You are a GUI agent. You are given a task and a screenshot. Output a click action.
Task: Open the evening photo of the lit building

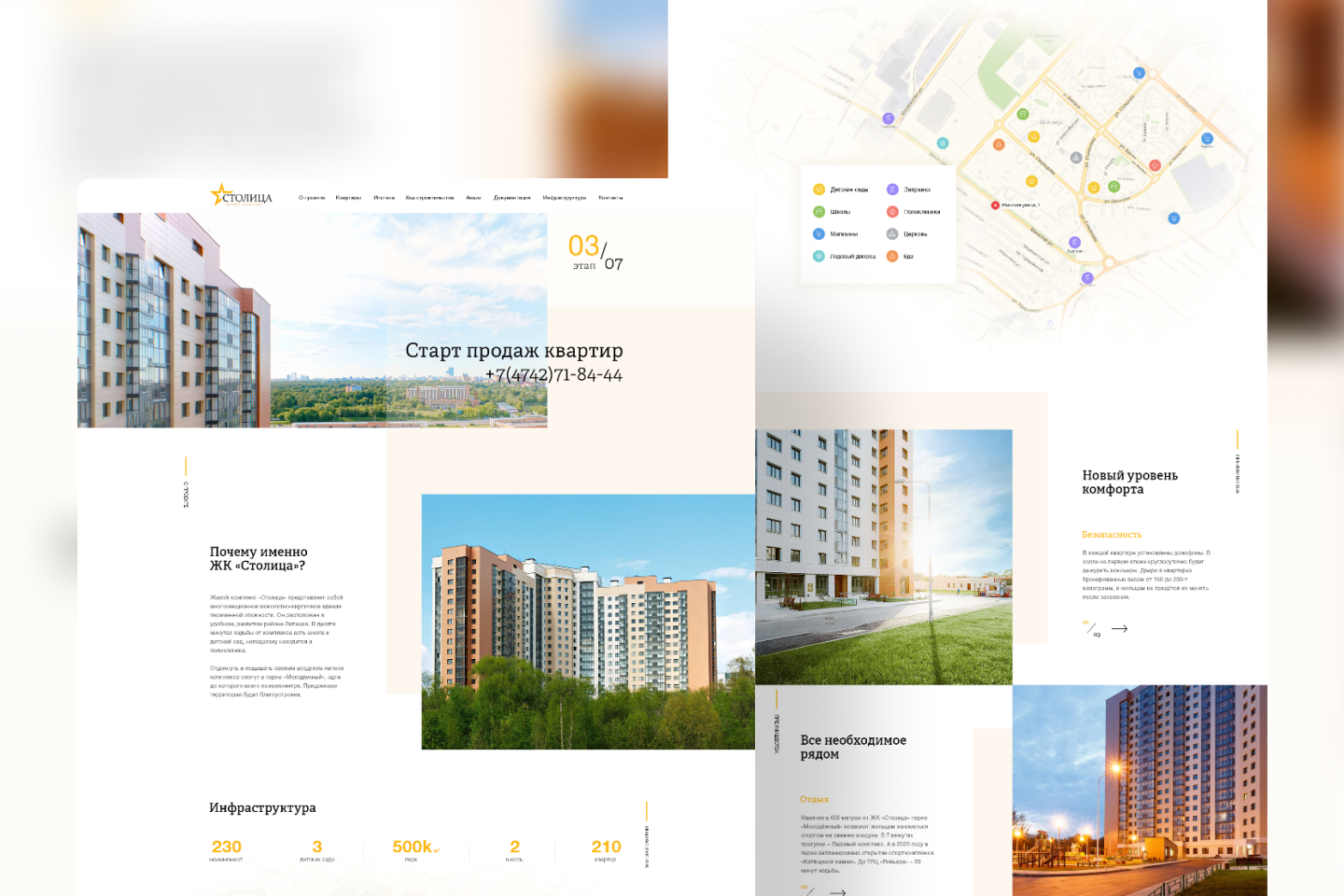click(x=1140, y=791)
